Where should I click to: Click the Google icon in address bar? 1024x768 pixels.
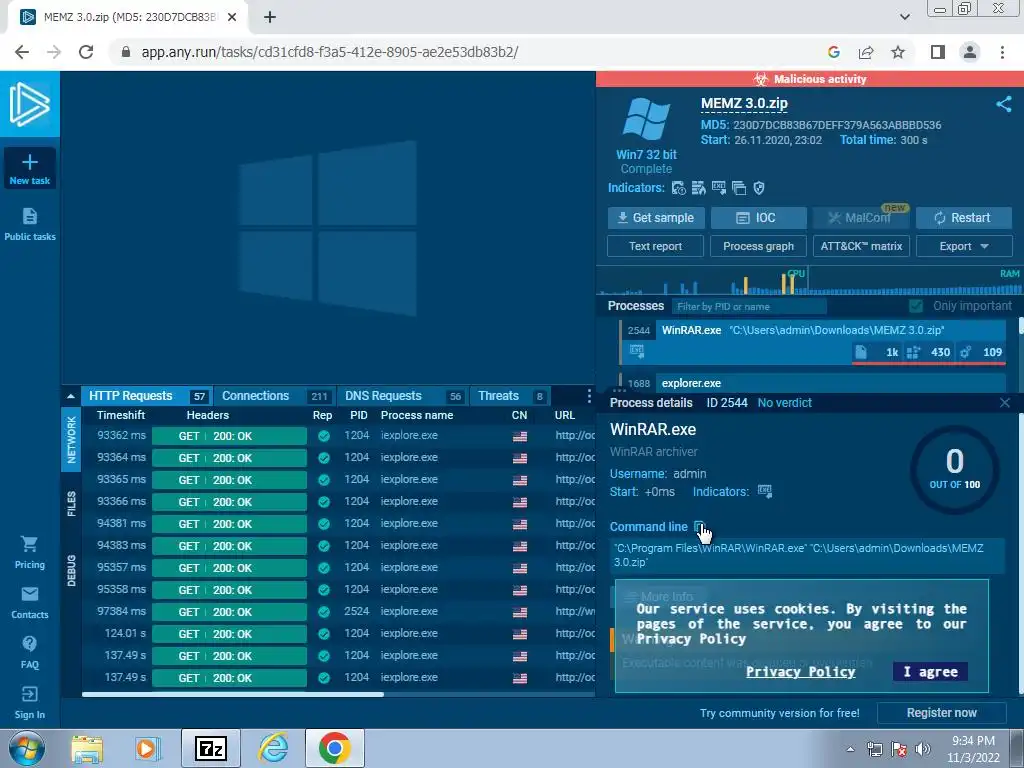point(833,52)
